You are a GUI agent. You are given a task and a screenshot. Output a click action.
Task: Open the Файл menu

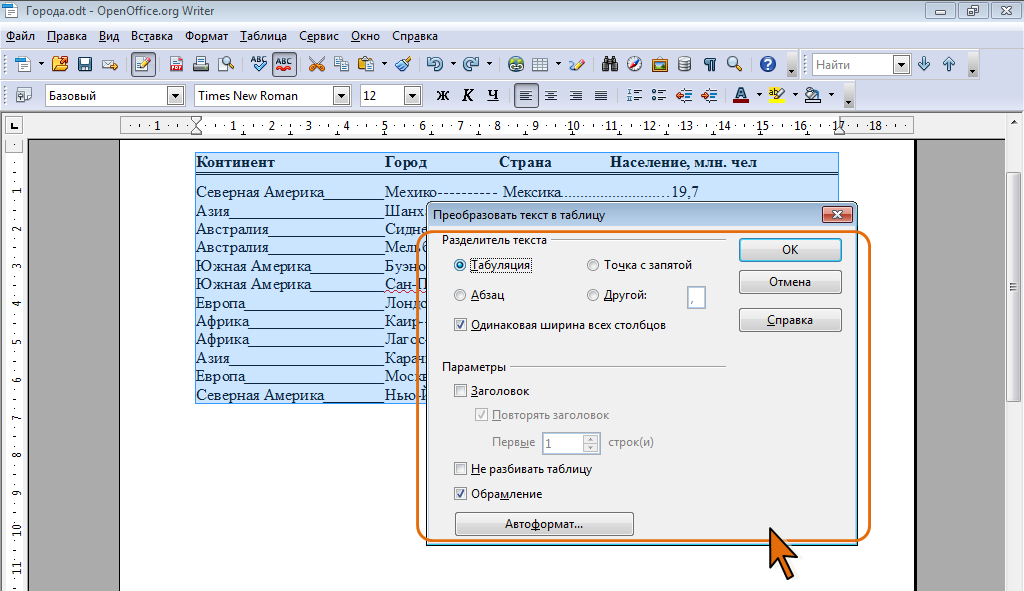coord(20,36)
